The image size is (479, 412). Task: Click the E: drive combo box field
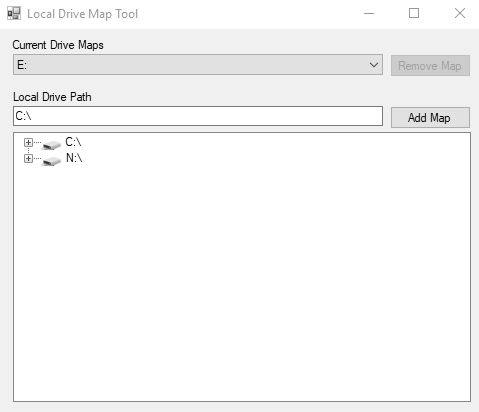point(198,65)
